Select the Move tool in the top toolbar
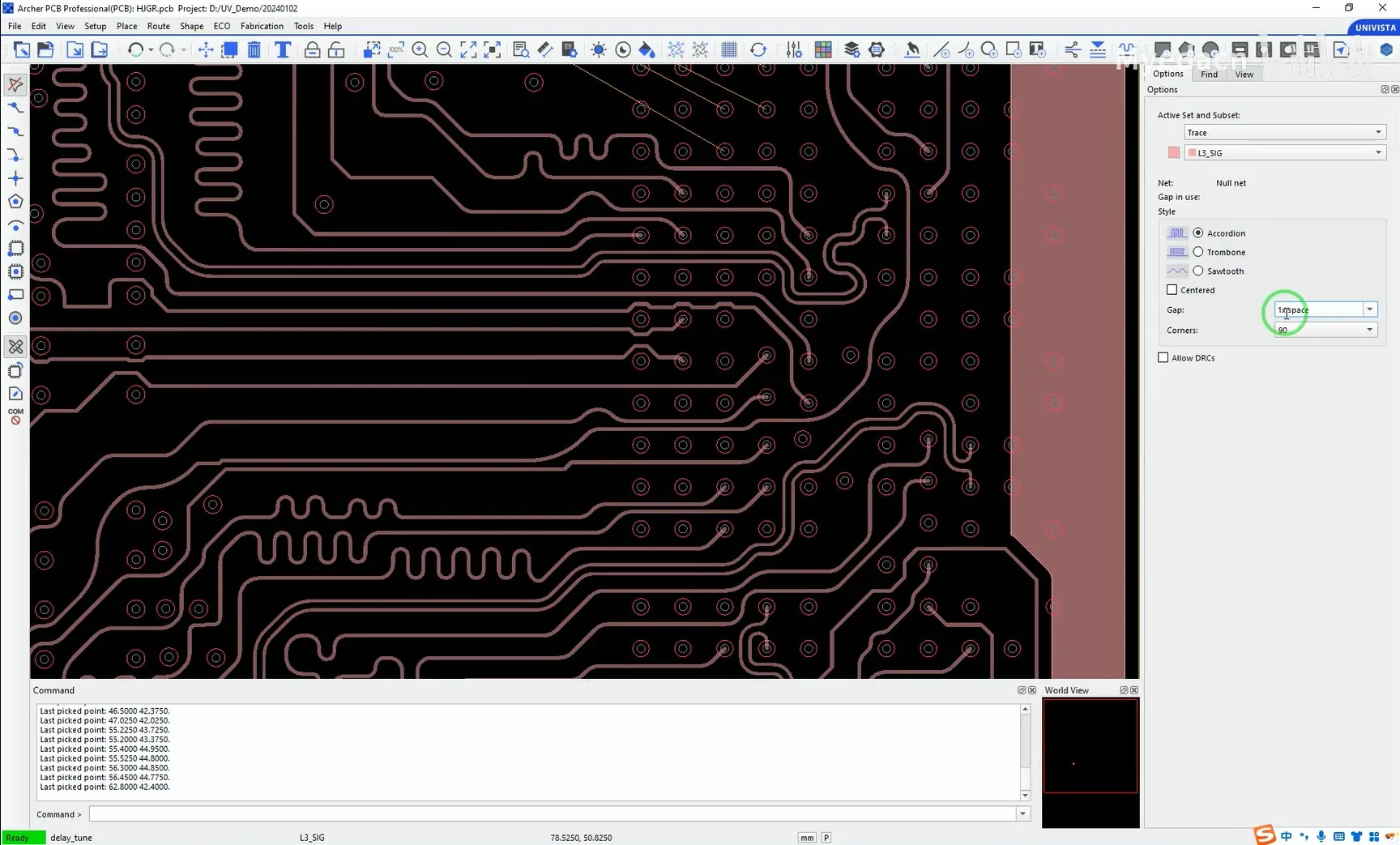1400x845 pixels. coord(205,49)
